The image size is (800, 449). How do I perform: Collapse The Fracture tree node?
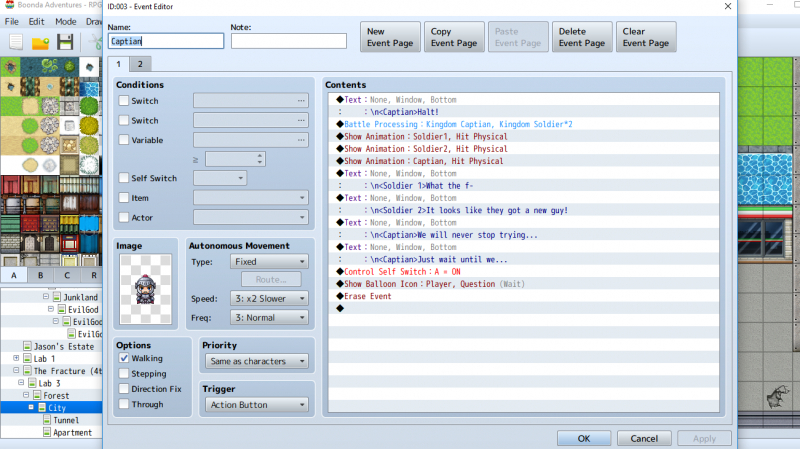16,370
